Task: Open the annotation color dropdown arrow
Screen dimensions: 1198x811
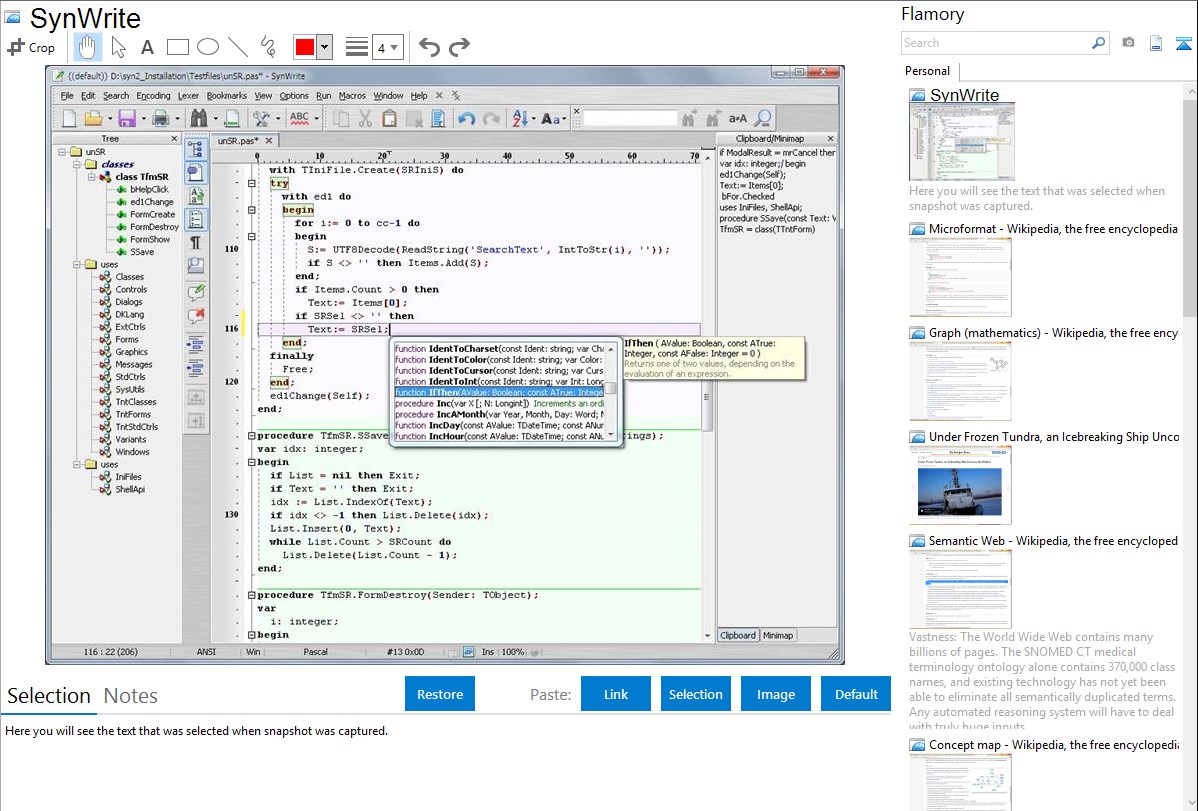Action: pyautogui.click(x=325, y=47)
